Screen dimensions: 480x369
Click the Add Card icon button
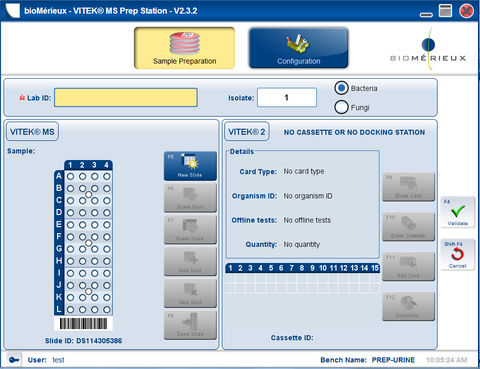408,266
